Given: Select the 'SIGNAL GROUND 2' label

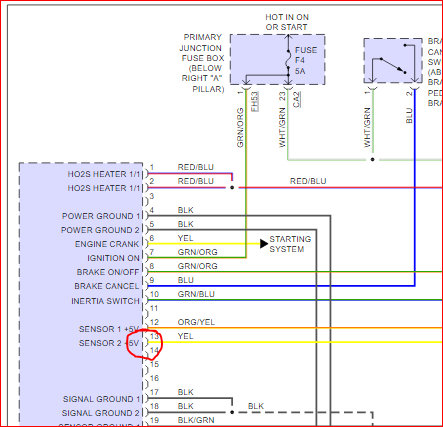Looking at the screenshot, I should click(101, 413).
